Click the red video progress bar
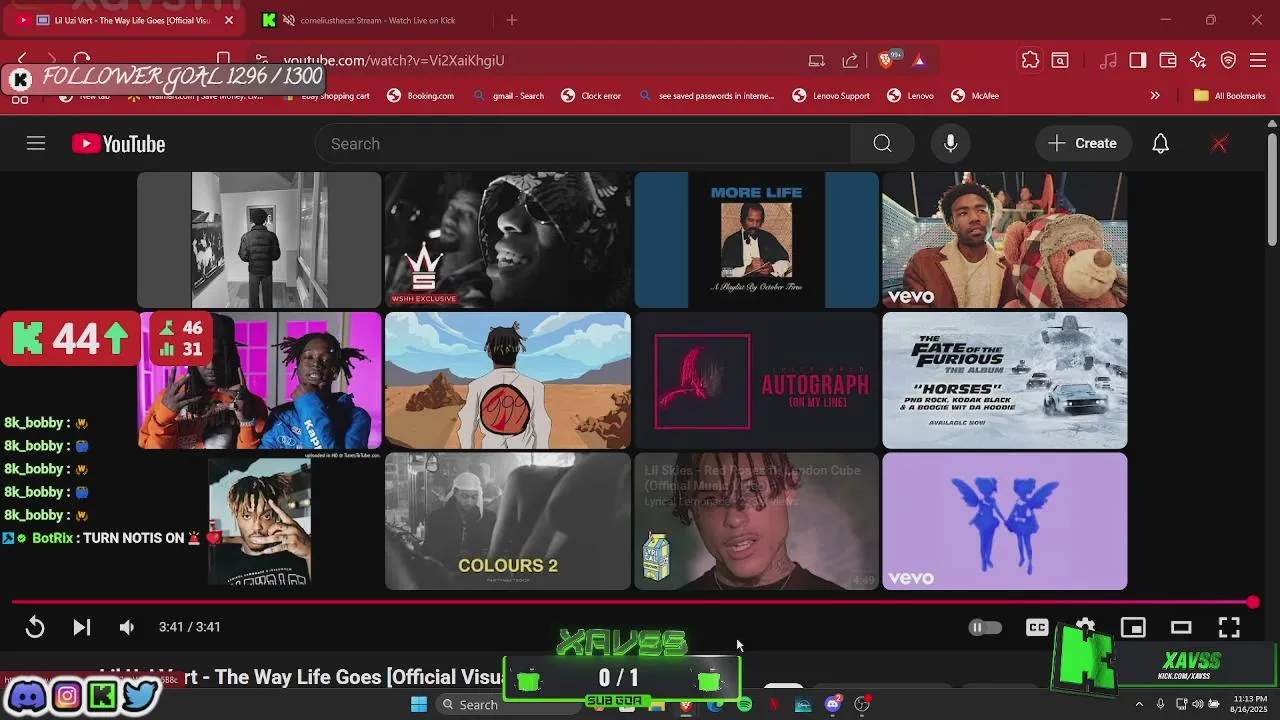Image resolution: width=1280 pixels, height=720 pixels. click(630, 602)
